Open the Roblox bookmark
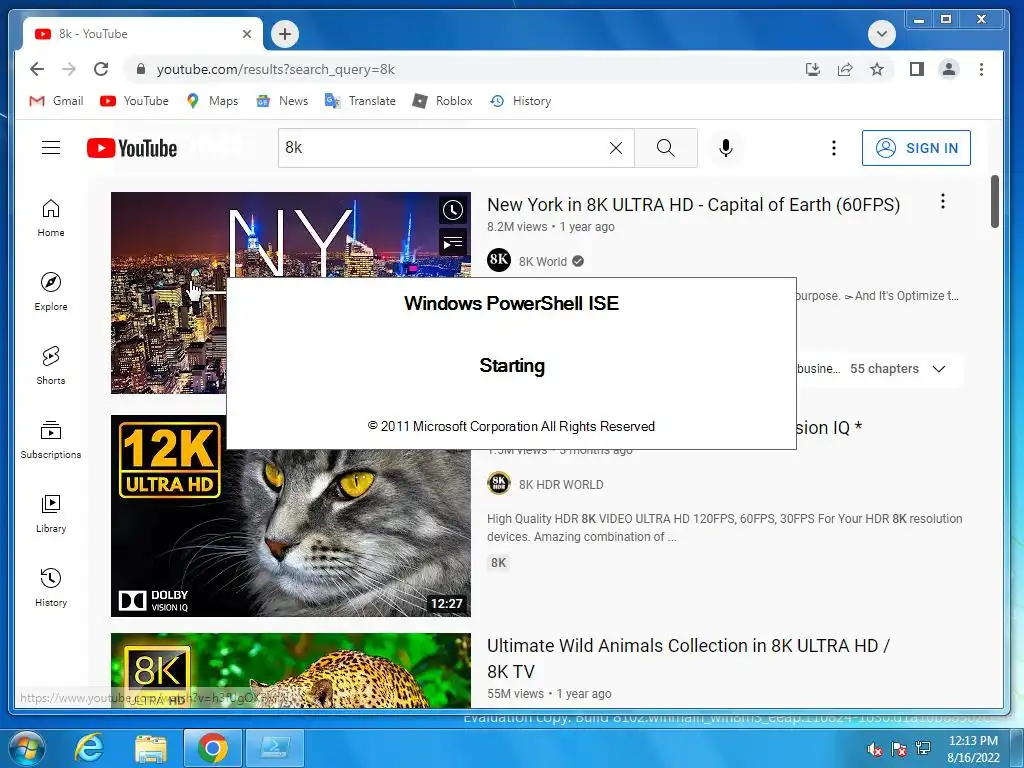The image size is (1024, 768). coord(443,101)
